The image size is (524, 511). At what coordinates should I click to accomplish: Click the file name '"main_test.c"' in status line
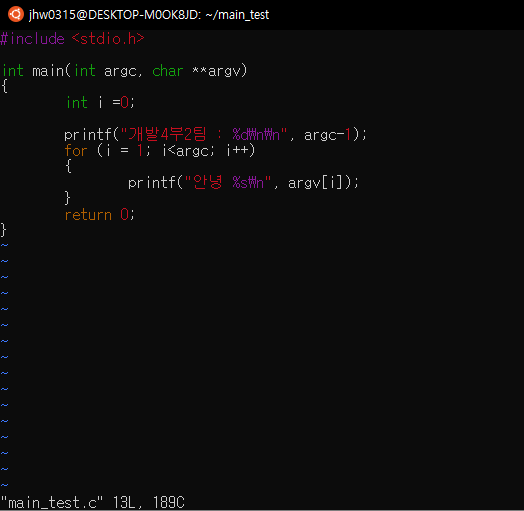coord(52,502)
